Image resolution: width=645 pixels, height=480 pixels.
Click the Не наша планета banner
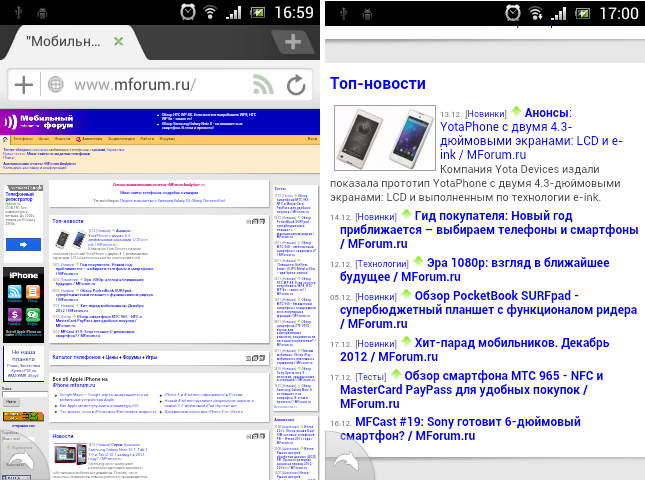[x=23, y=364]
